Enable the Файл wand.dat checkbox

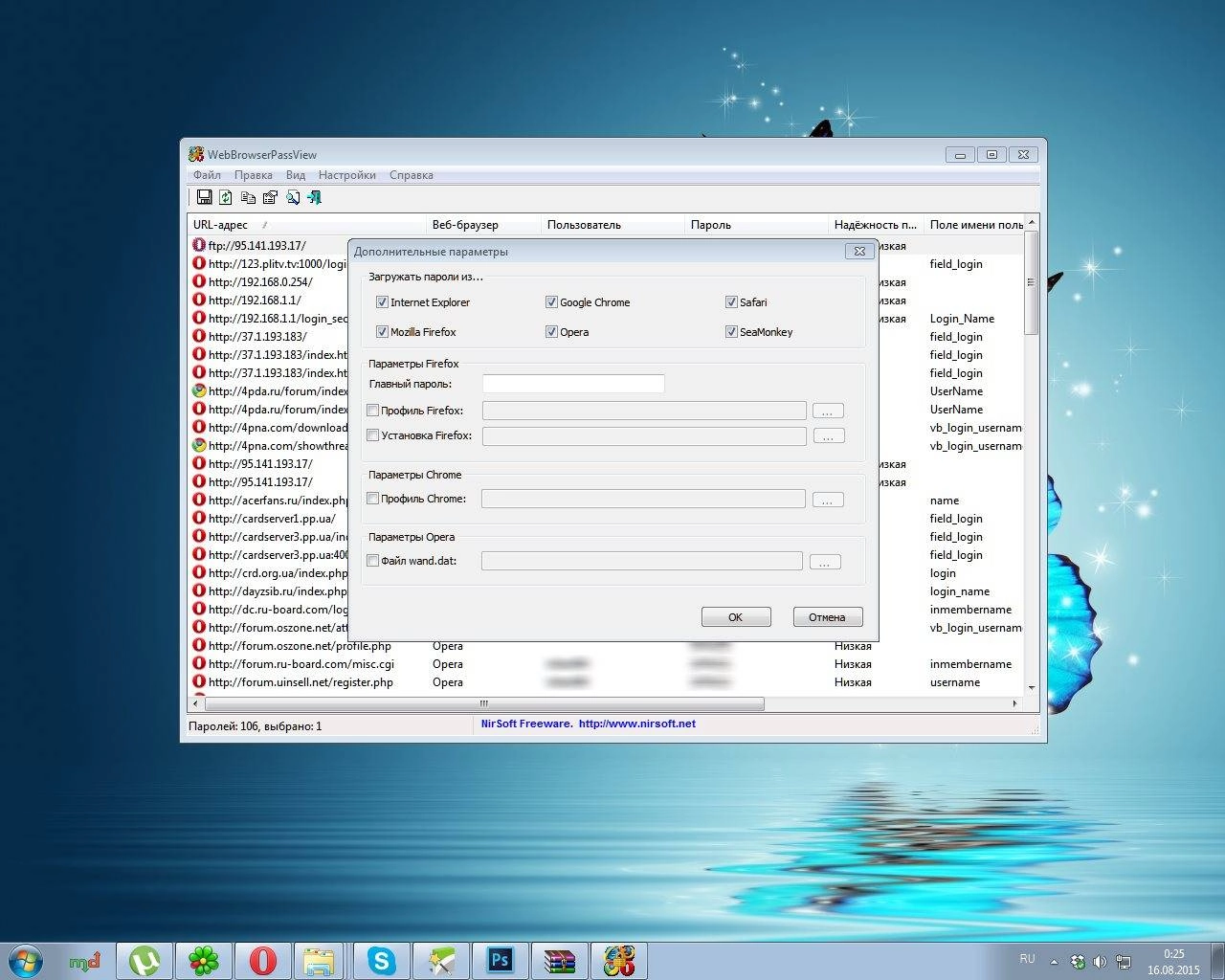click(x=373, y=560)
